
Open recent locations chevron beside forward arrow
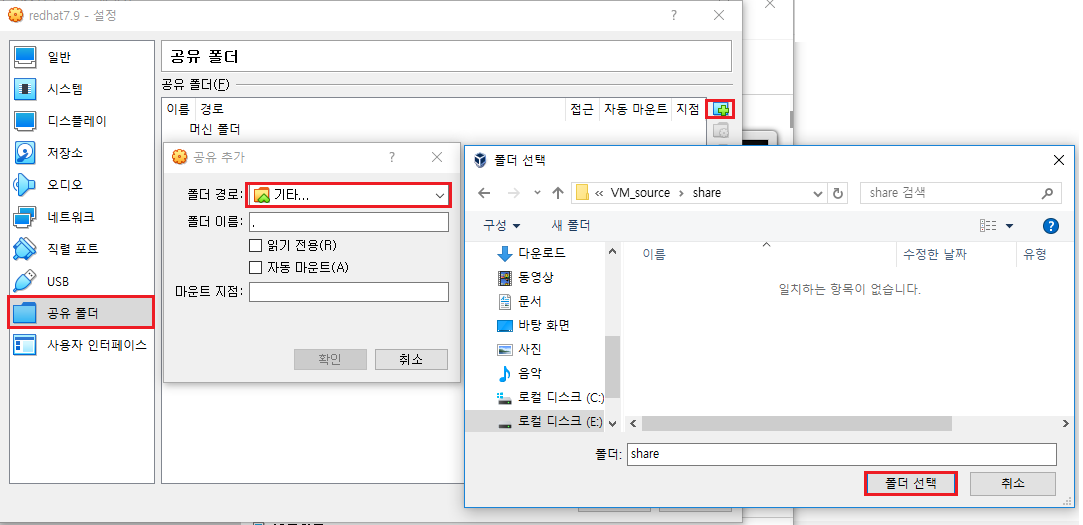[537, 193]
